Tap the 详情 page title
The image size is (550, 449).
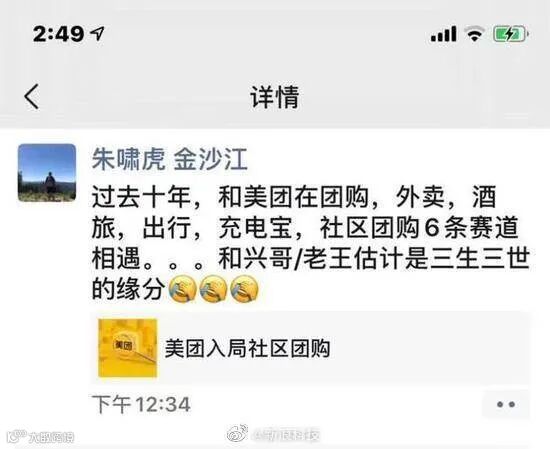[275, 96]
